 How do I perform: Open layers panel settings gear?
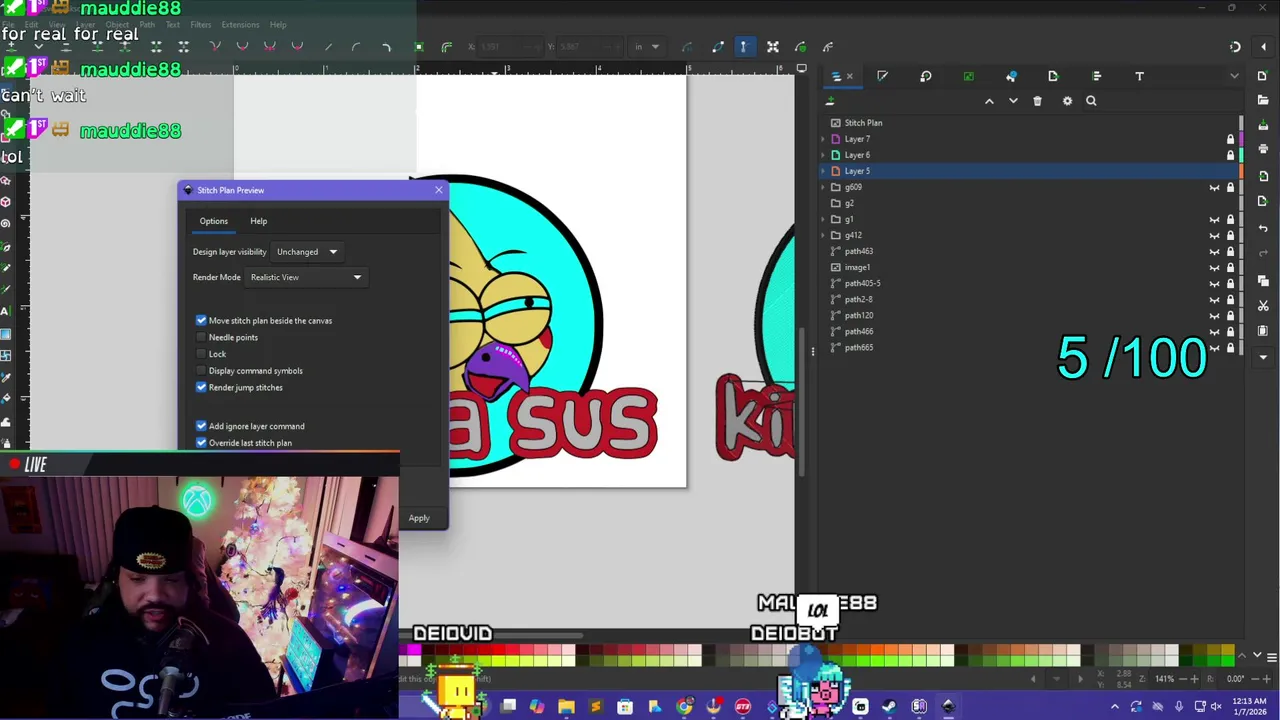pos(1067,101)
